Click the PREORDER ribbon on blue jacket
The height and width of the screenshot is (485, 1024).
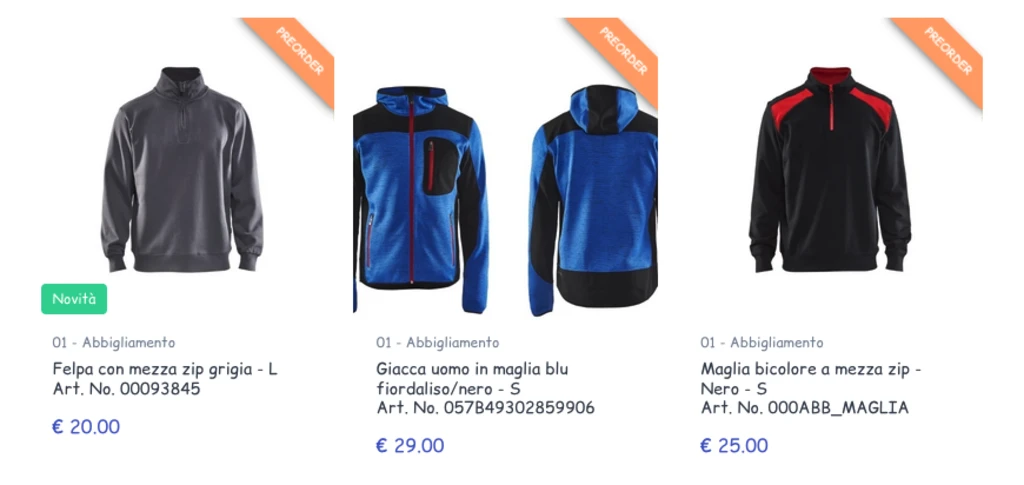[620, 54]
